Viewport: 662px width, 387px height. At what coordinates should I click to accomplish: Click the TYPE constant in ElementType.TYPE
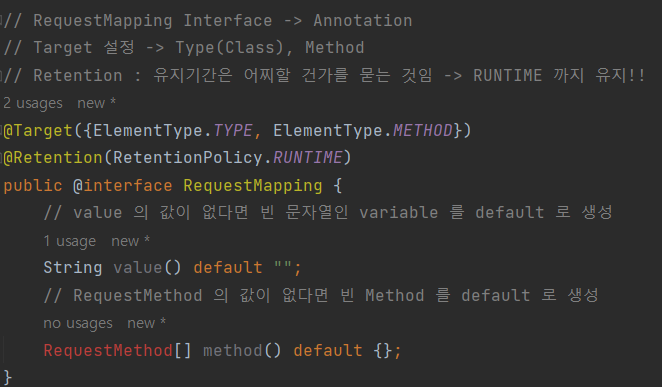click(x=233, y=131)
